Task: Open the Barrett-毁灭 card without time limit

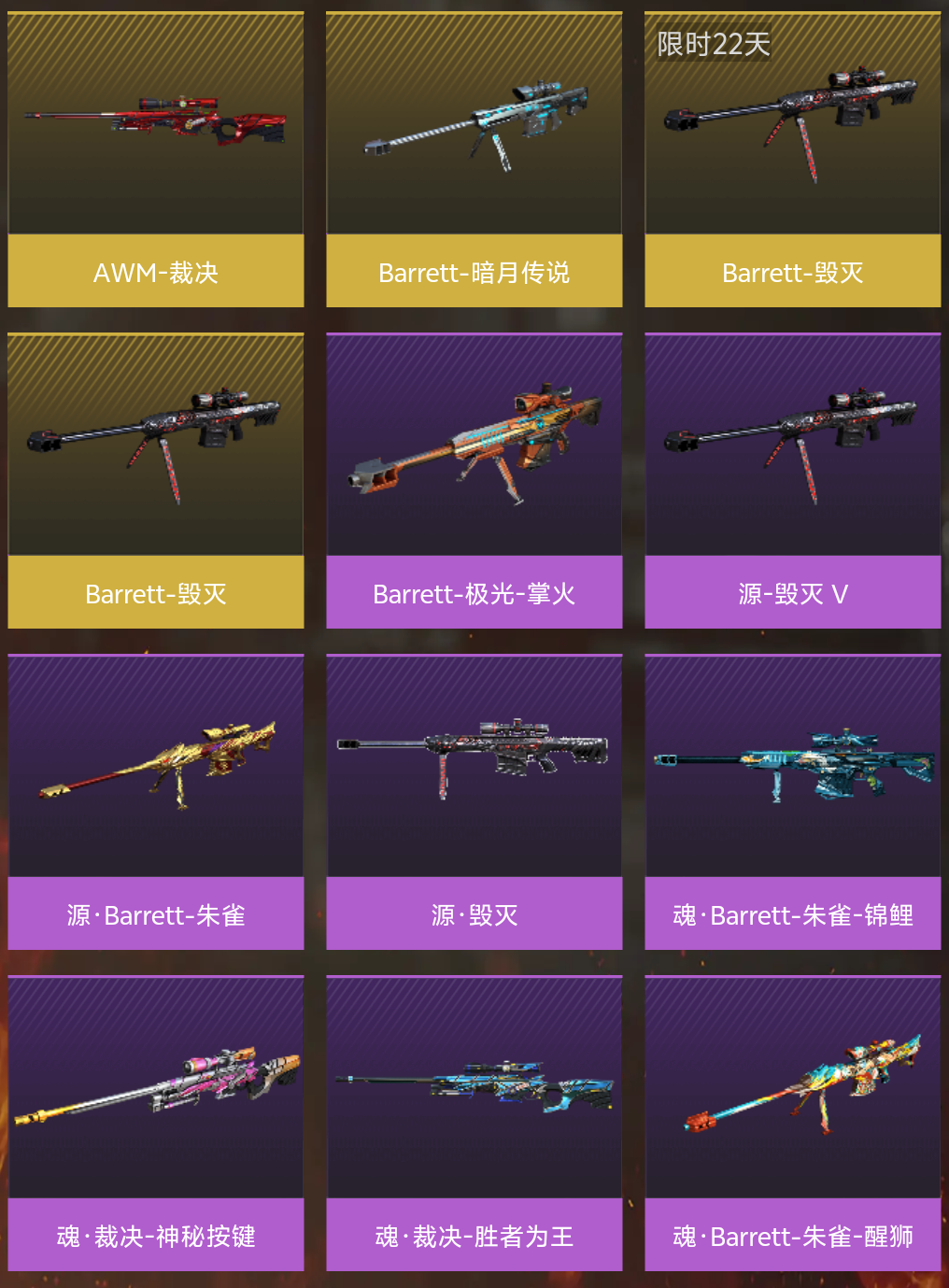Action: pyautogui.click(x=156, y=480)
